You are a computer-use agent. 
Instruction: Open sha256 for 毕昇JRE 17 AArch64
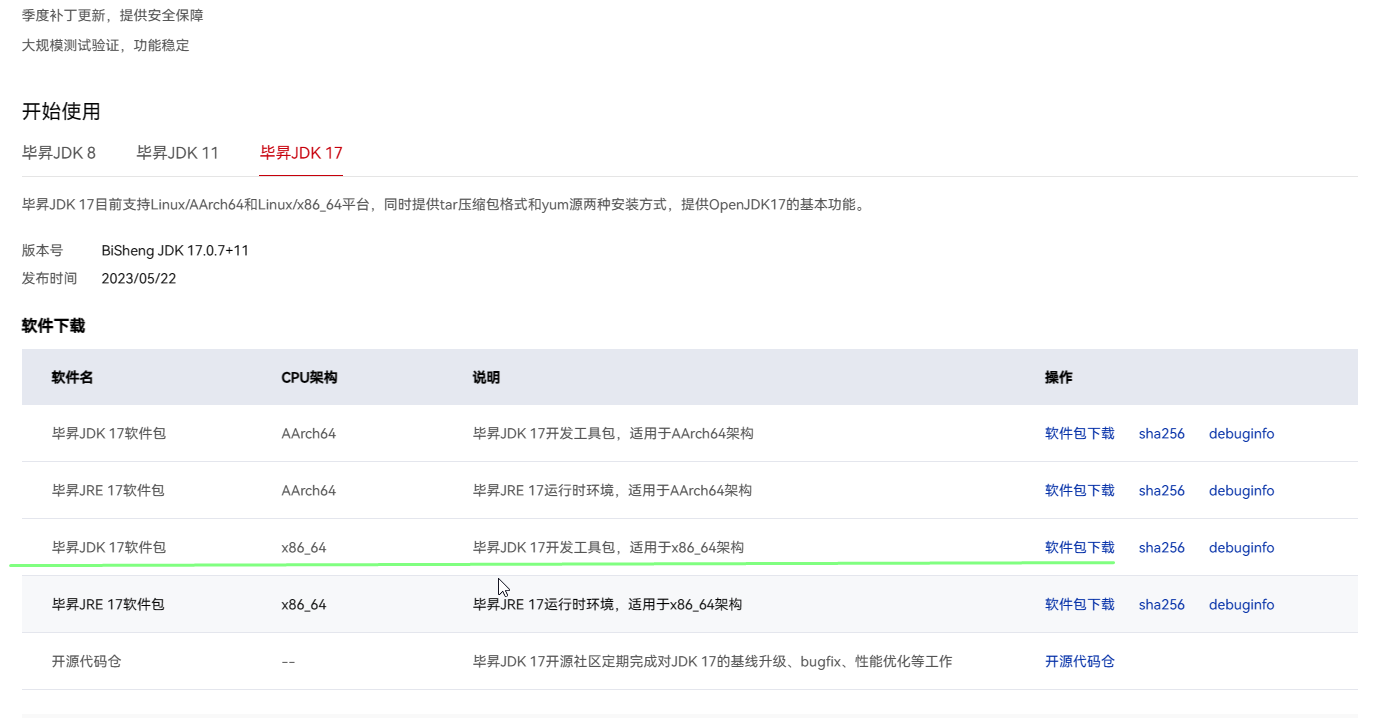coord(1162,491)
